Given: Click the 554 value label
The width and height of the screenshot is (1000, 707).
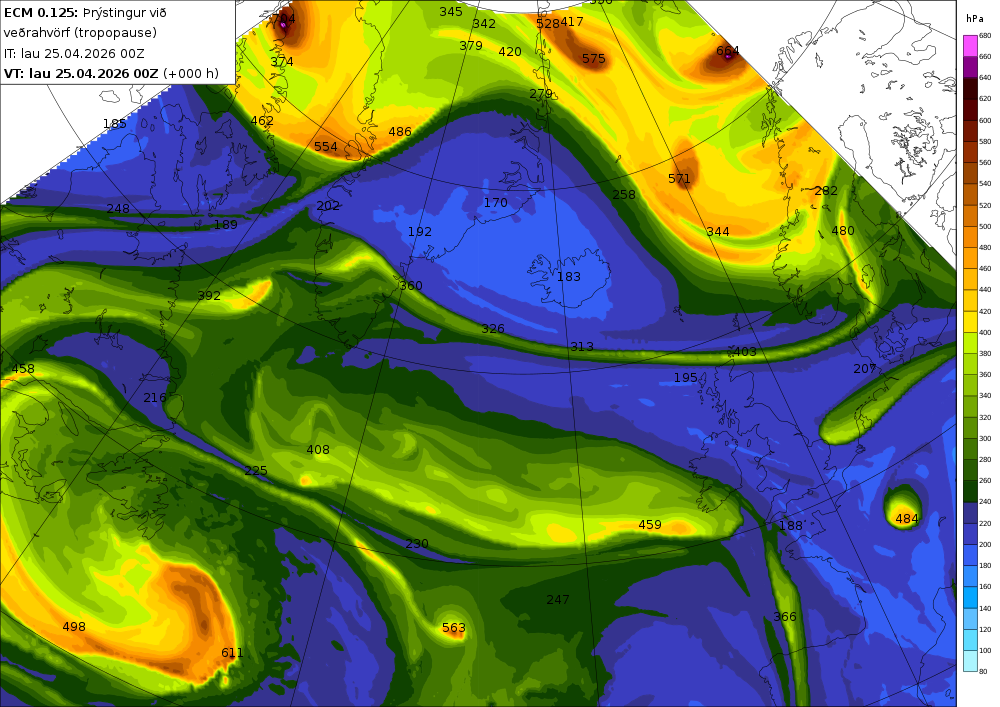Looking at the screenshot, I should pos(325,147).
